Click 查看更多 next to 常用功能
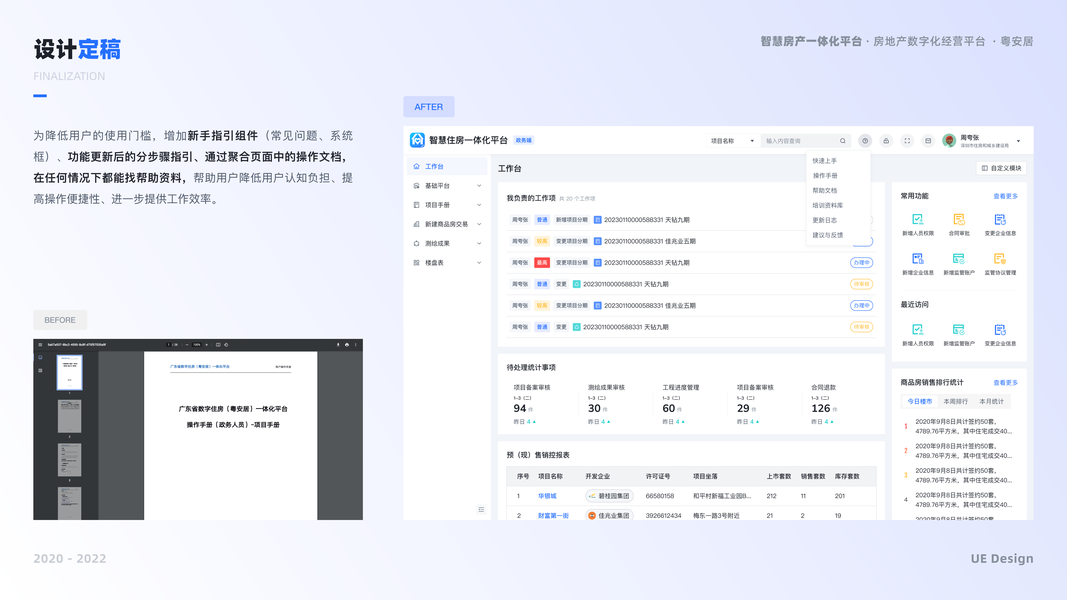This screenshot has height=600, width=1067. pos(1006,196)
